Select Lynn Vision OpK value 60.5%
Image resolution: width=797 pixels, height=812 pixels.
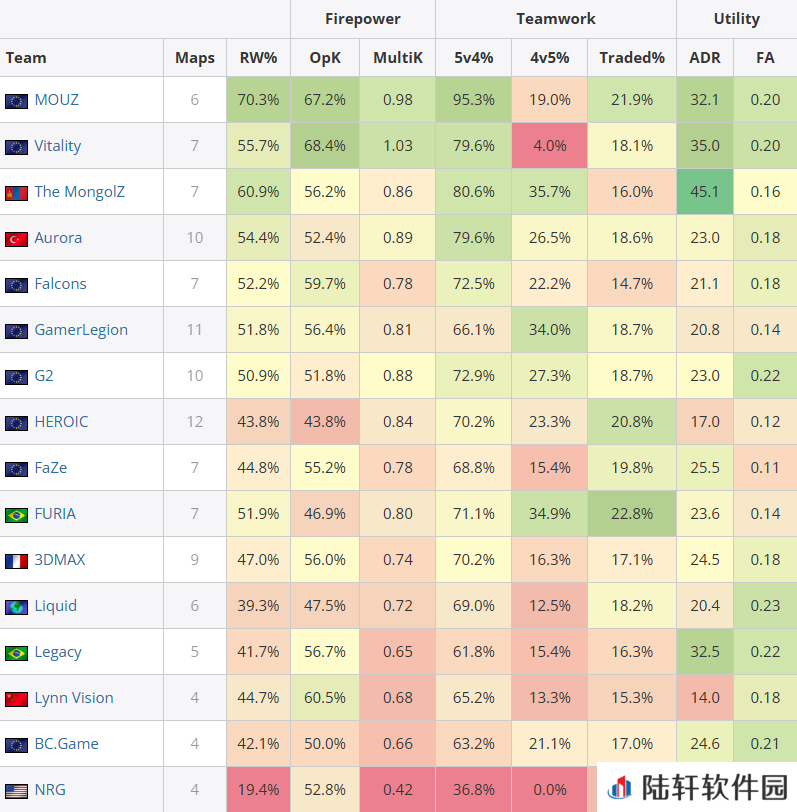point(325,698)
